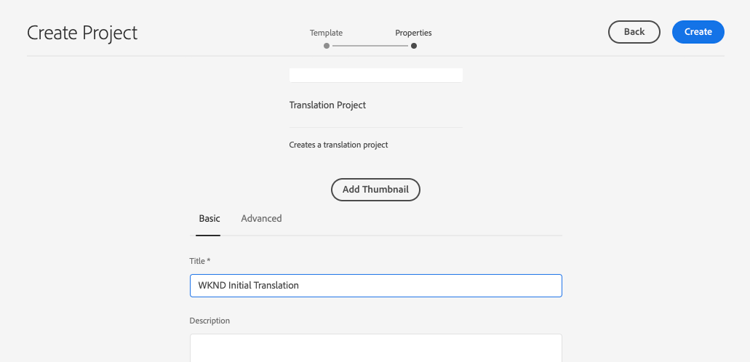Select the Properties step label
The height and width of the screenshot is (362, 750).
[413, 33]
